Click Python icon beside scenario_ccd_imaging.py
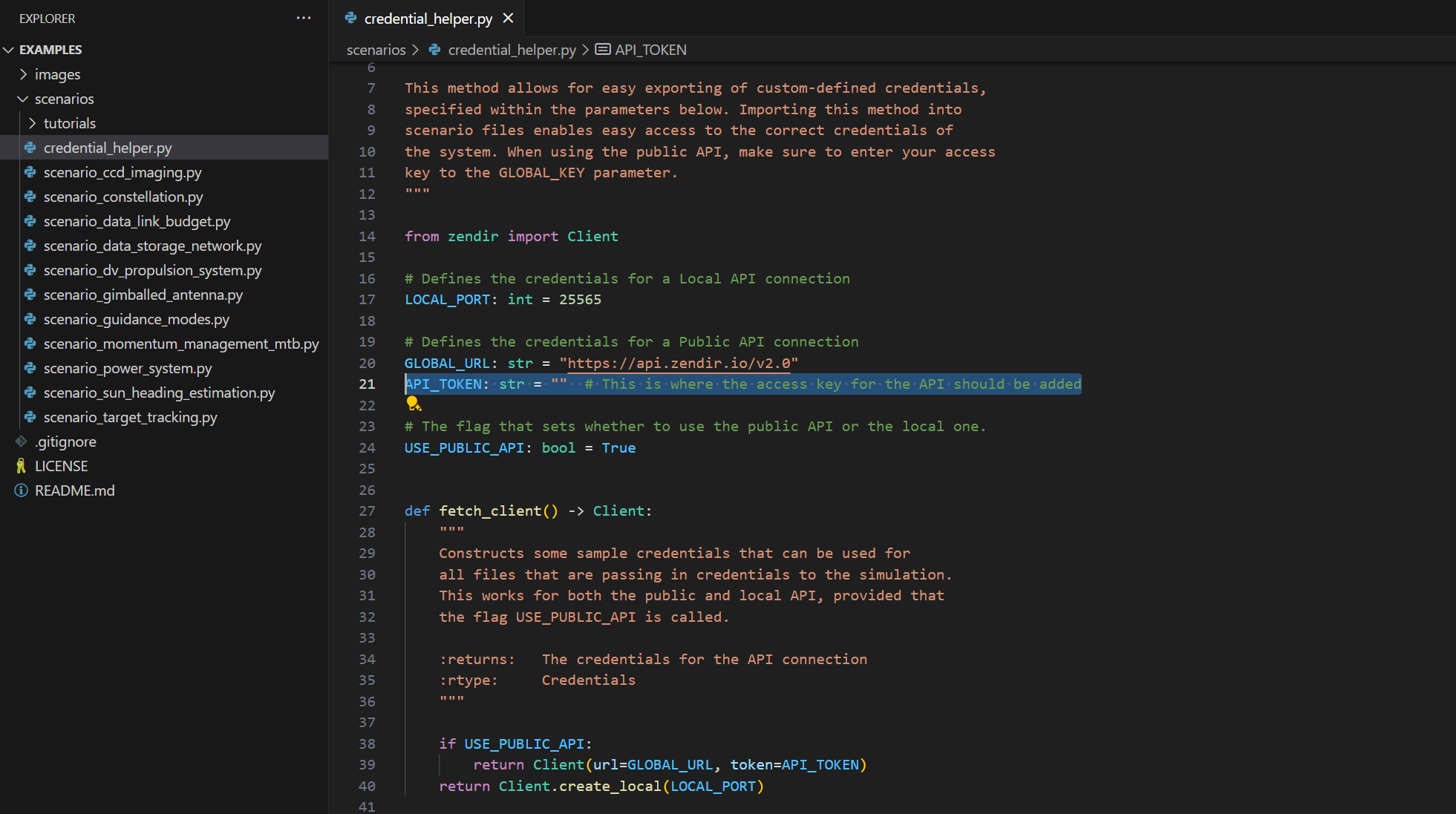1456x814 pixels. coord(30,172)
